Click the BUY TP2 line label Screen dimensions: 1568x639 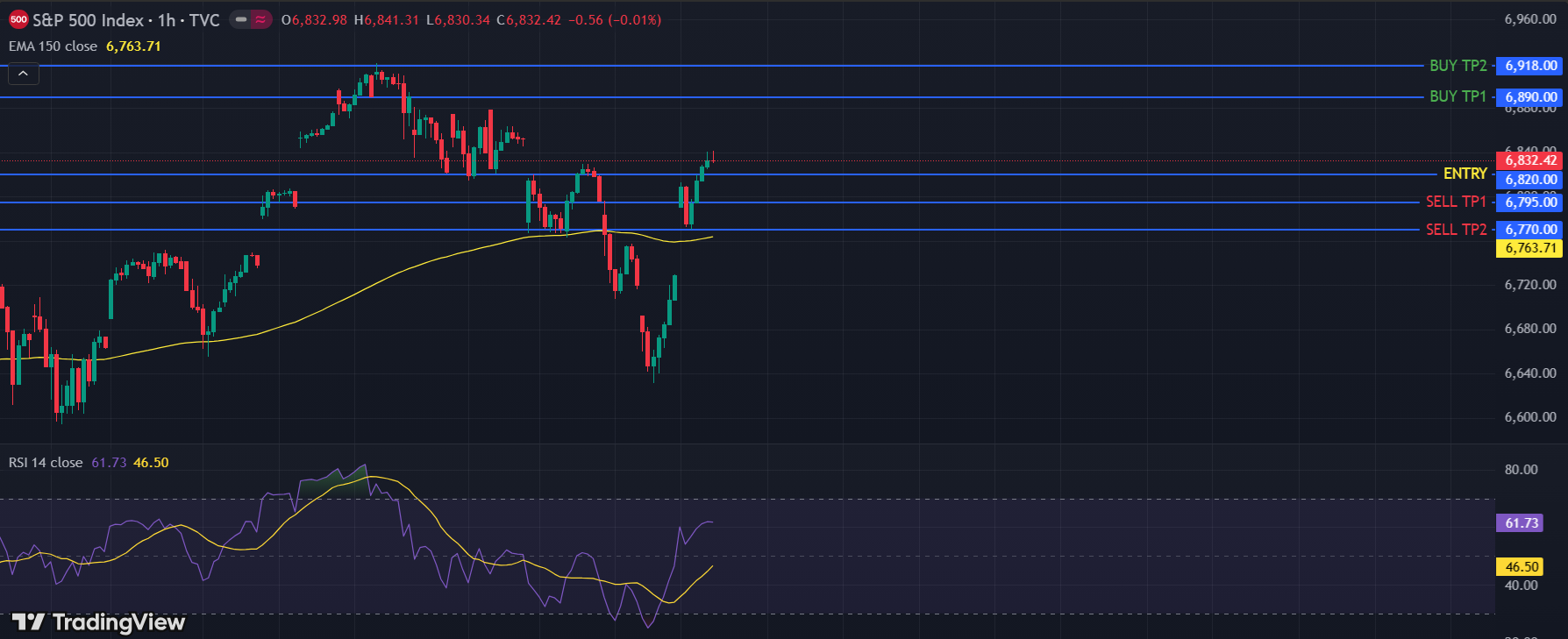point(1458,66)
